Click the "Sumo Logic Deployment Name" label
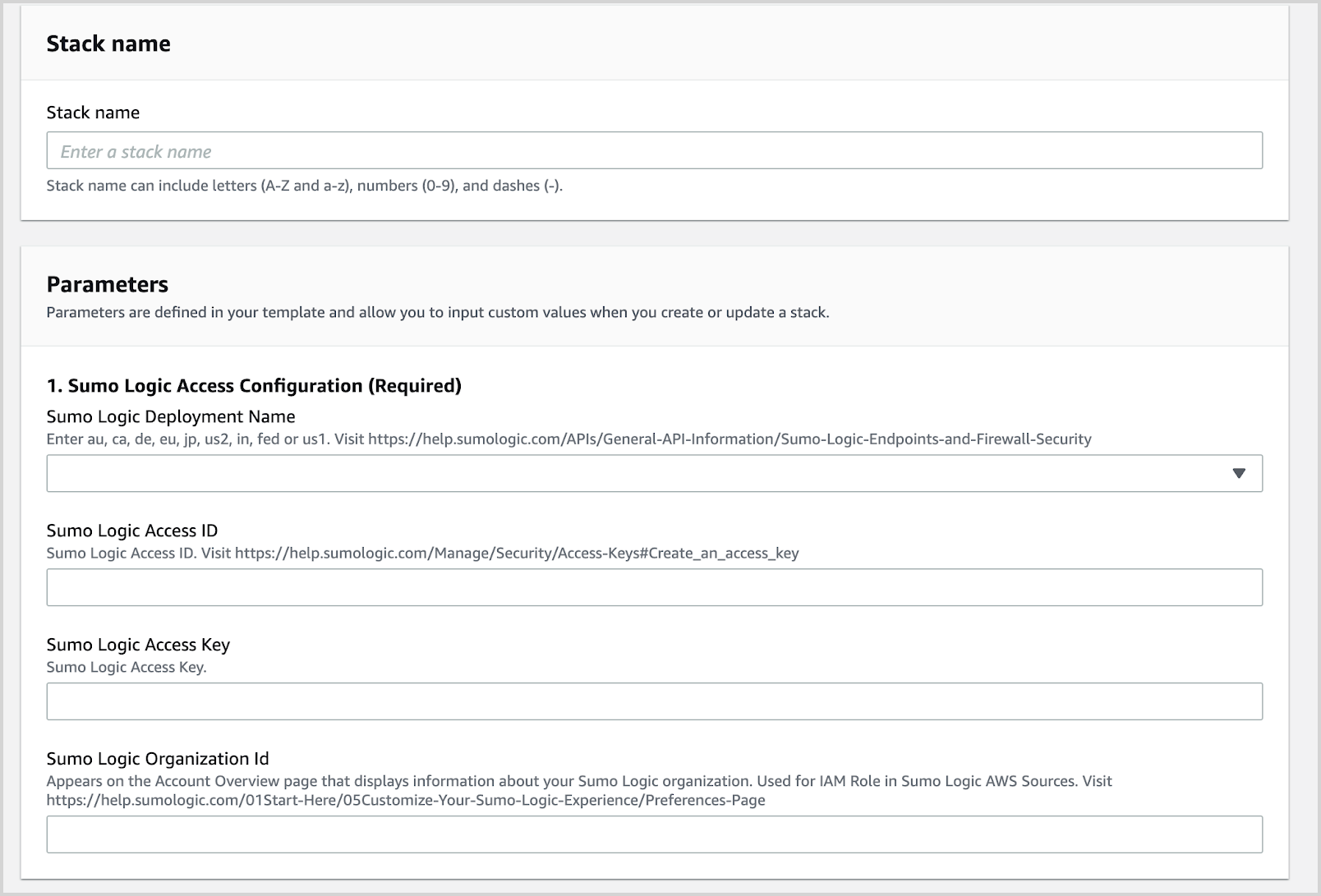Screen dimensions: 1321x896 point(171,416)
